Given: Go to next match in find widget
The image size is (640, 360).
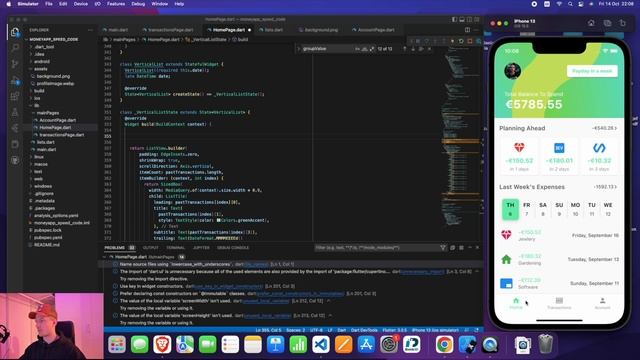Looking at the screenshot, I should point(413,49).
